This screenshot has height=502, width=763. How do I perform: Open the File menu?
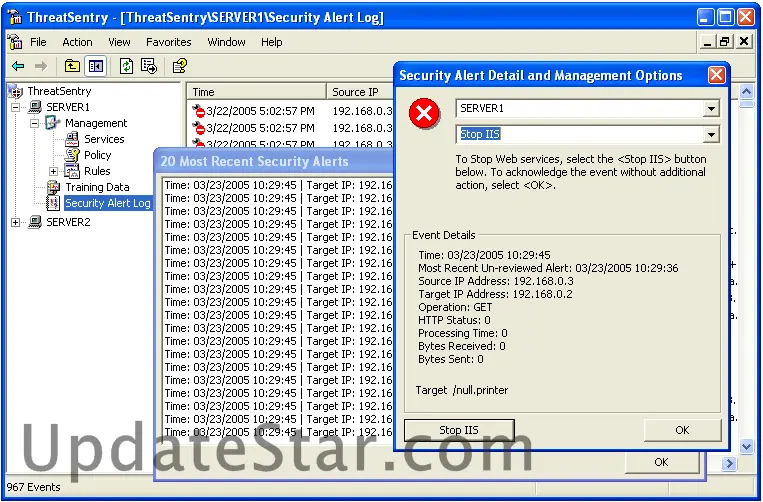tap(38, 42)
